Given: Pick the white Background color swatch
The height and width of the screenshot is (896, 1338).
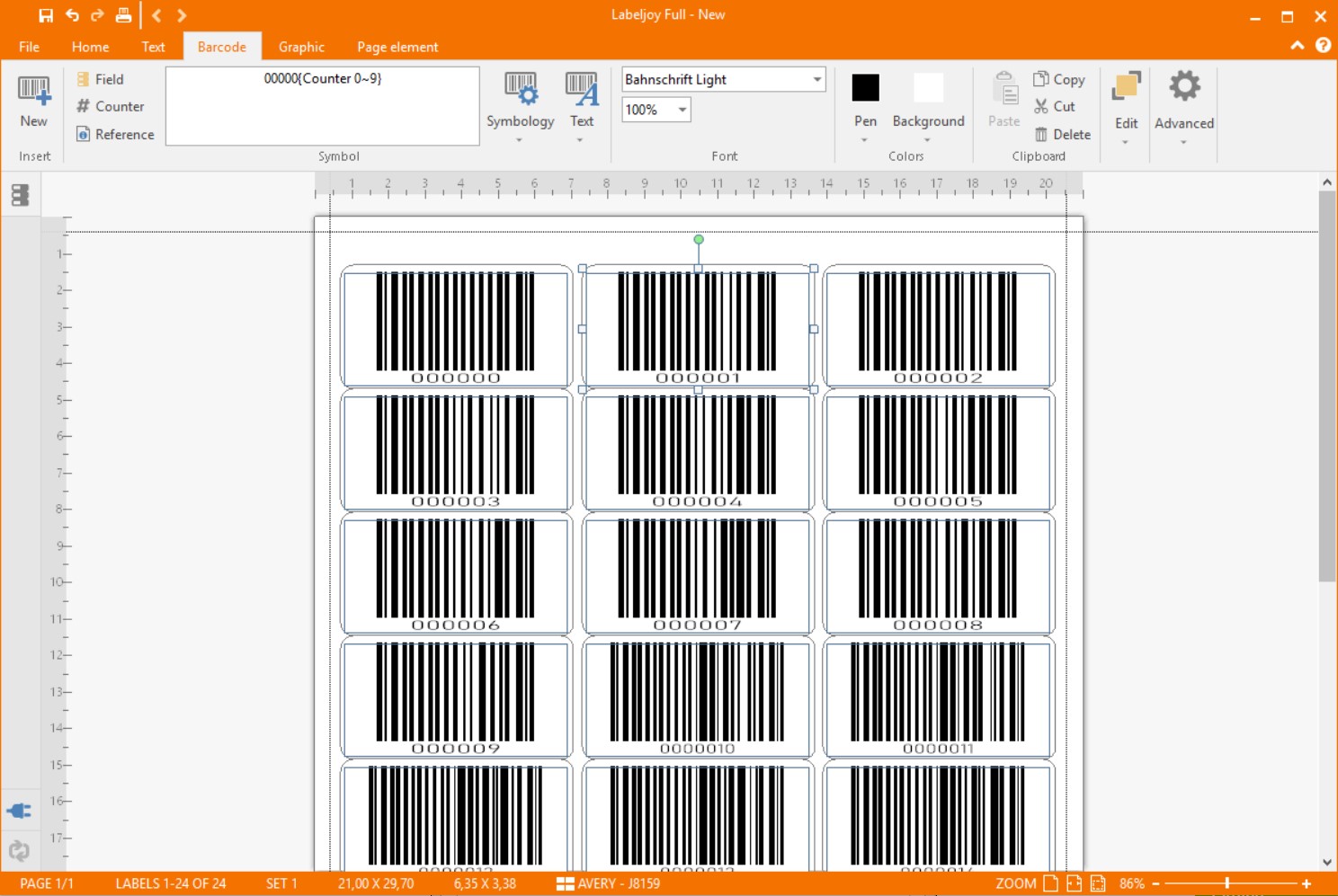Looking at the screenshot, I should tap(928, 87).
